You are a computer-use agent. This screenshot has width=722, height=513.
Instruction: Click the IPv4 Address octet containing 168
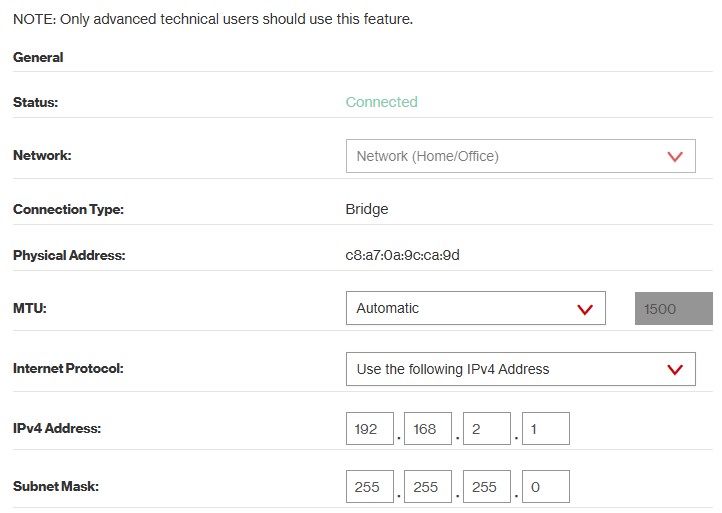(x=428, y=429)
